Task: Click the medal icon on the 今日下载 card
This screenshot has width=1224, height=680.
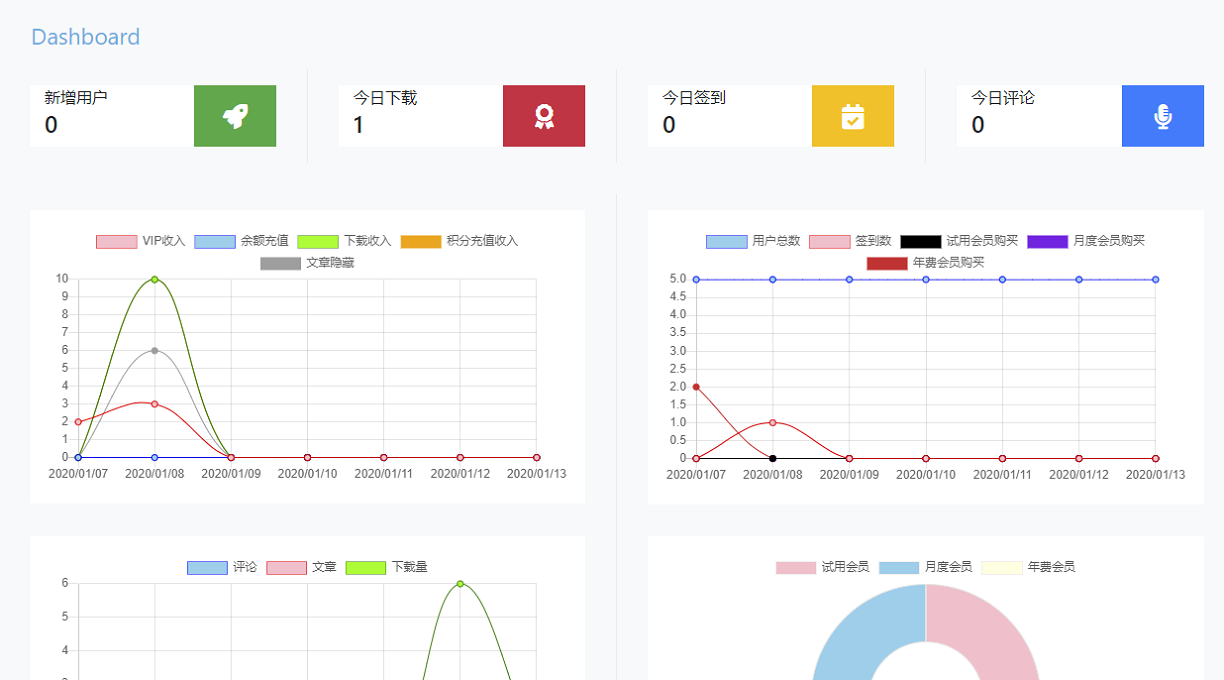Action: point(544,116)
